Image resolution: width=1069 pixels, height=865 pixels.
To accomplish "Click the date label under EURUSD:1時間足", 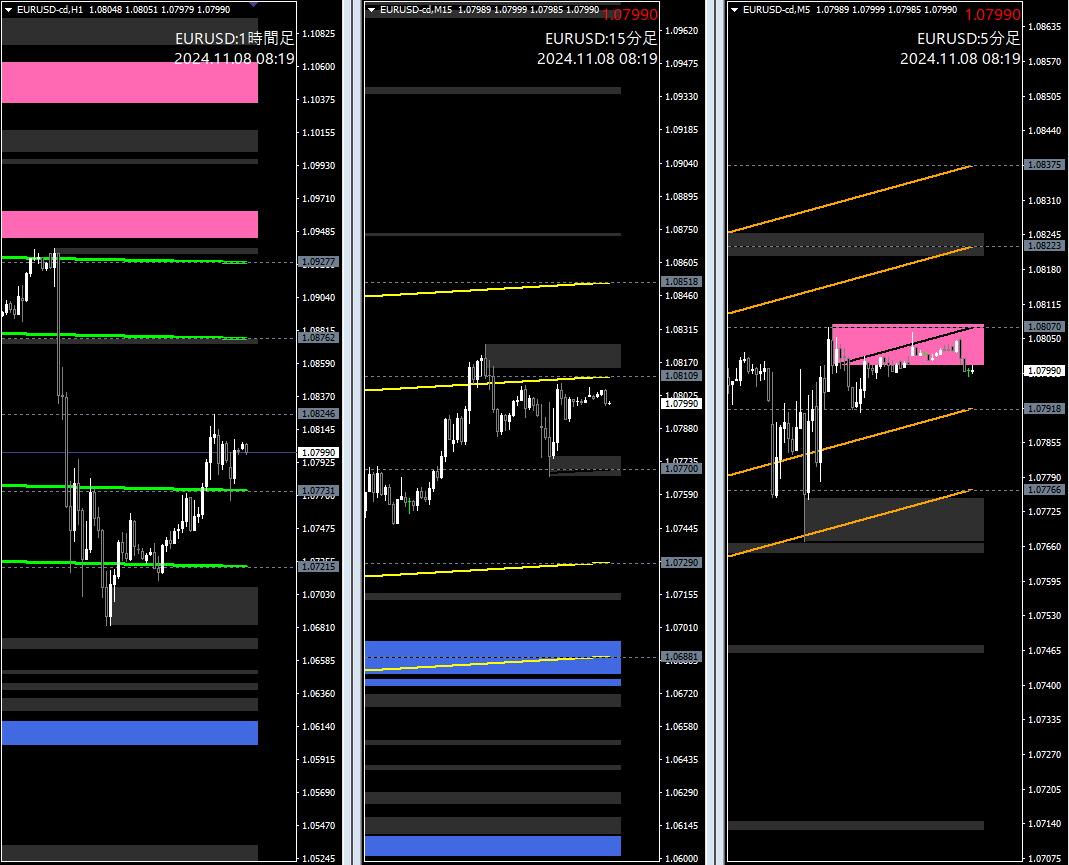I will [x=235, y=59].
